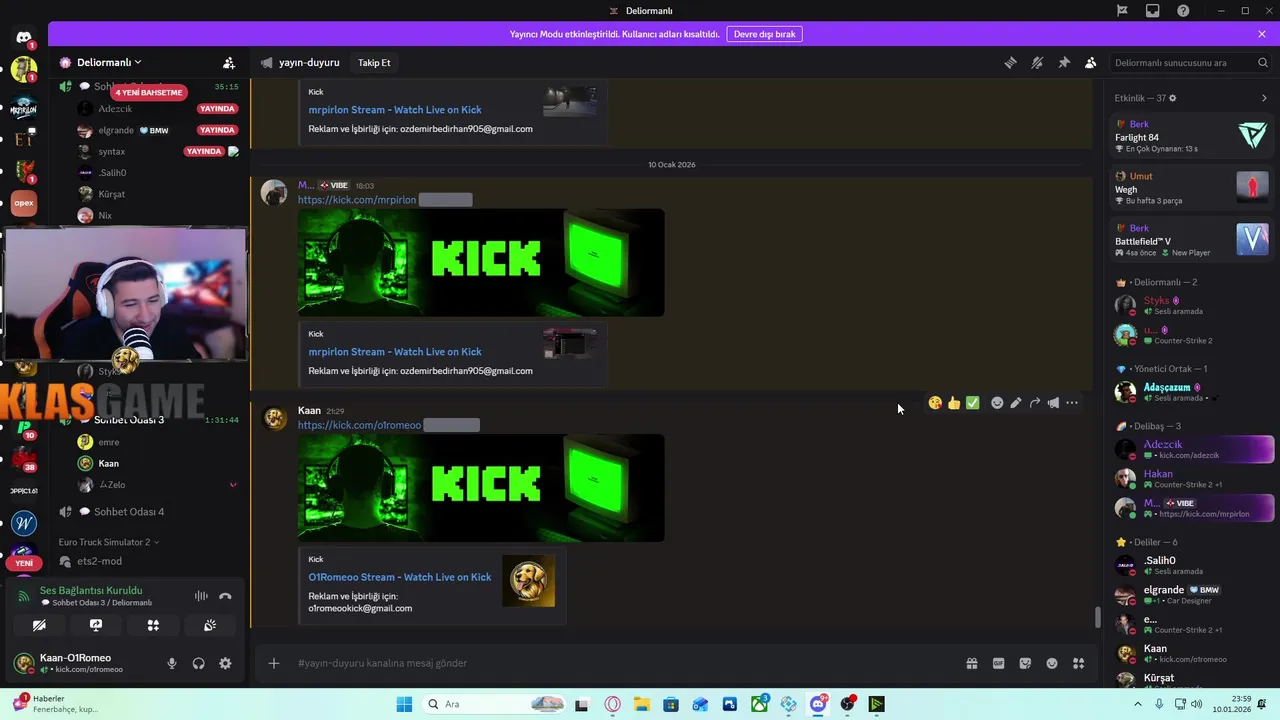Deafen using the headphones icon
The image size is (1280, 720).
coord(199,663)
